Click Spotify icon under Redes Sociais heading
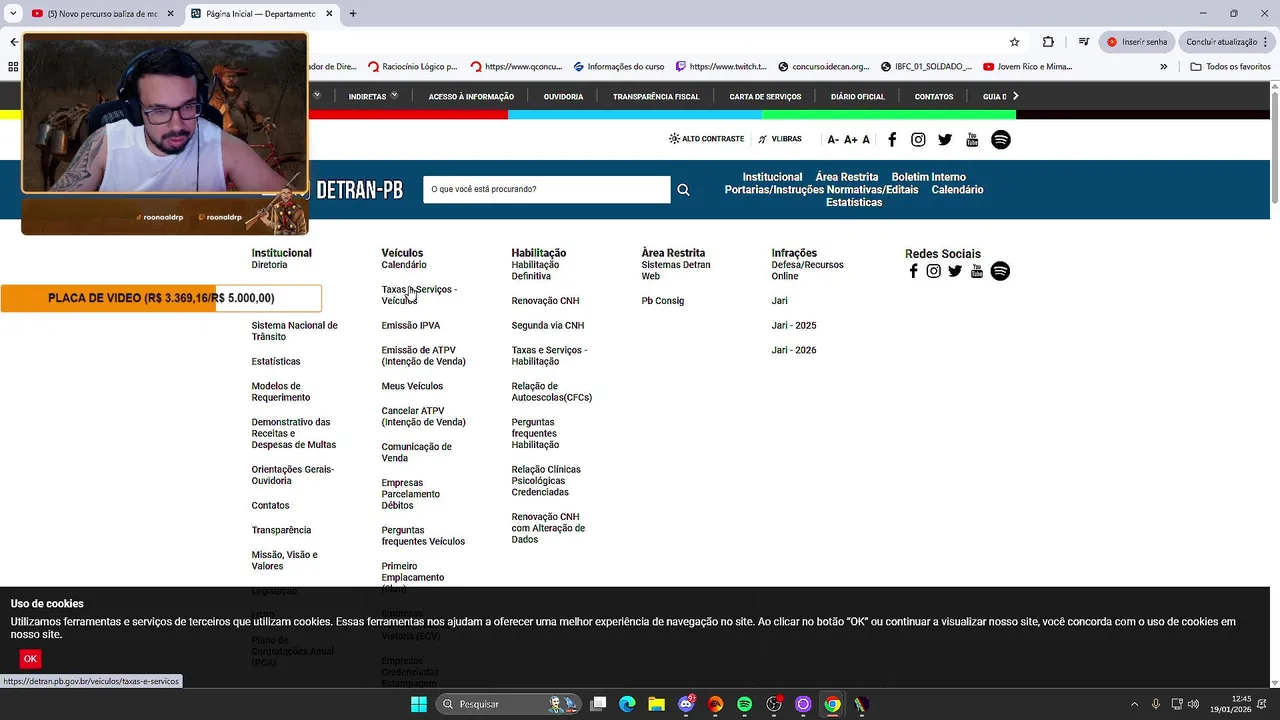Screen dimensions: 1280x720 pyautogui.click(x=1000, y=271)
